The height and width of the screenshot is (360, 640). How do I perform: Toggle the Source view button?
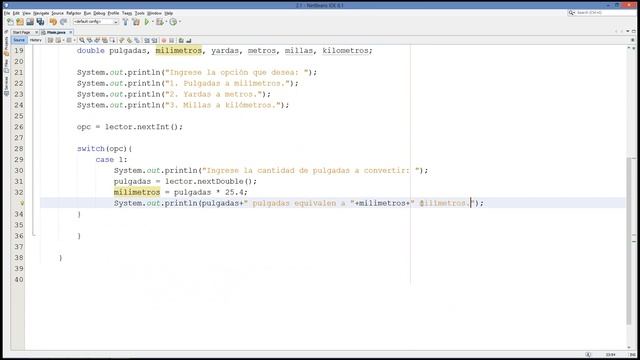19,40
